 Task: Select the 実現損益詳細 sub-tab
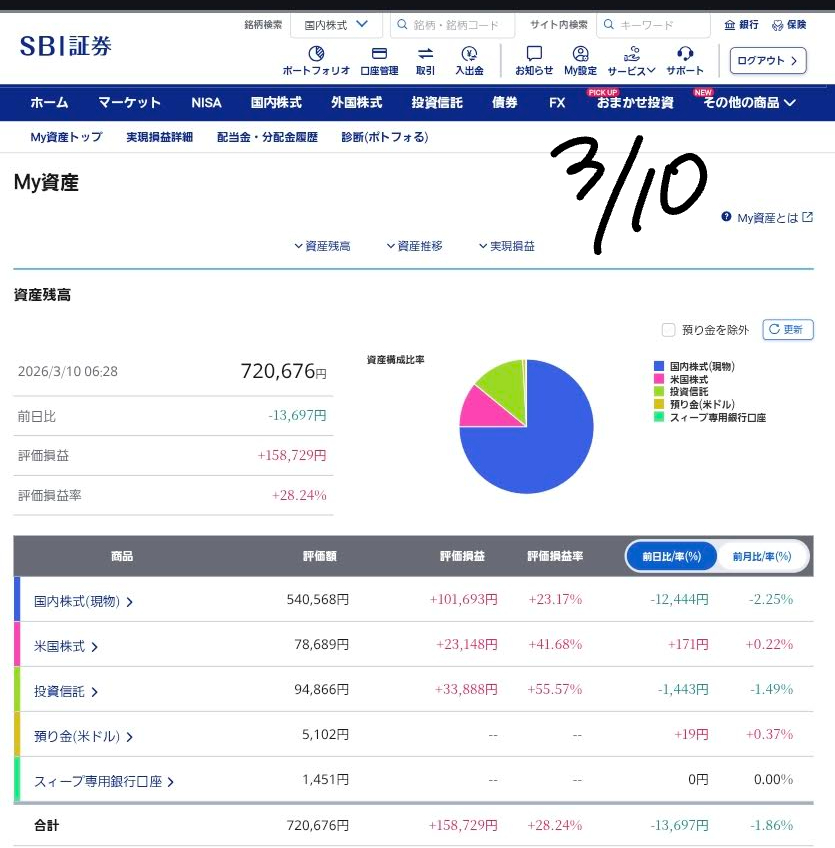(x=159, y=137)
